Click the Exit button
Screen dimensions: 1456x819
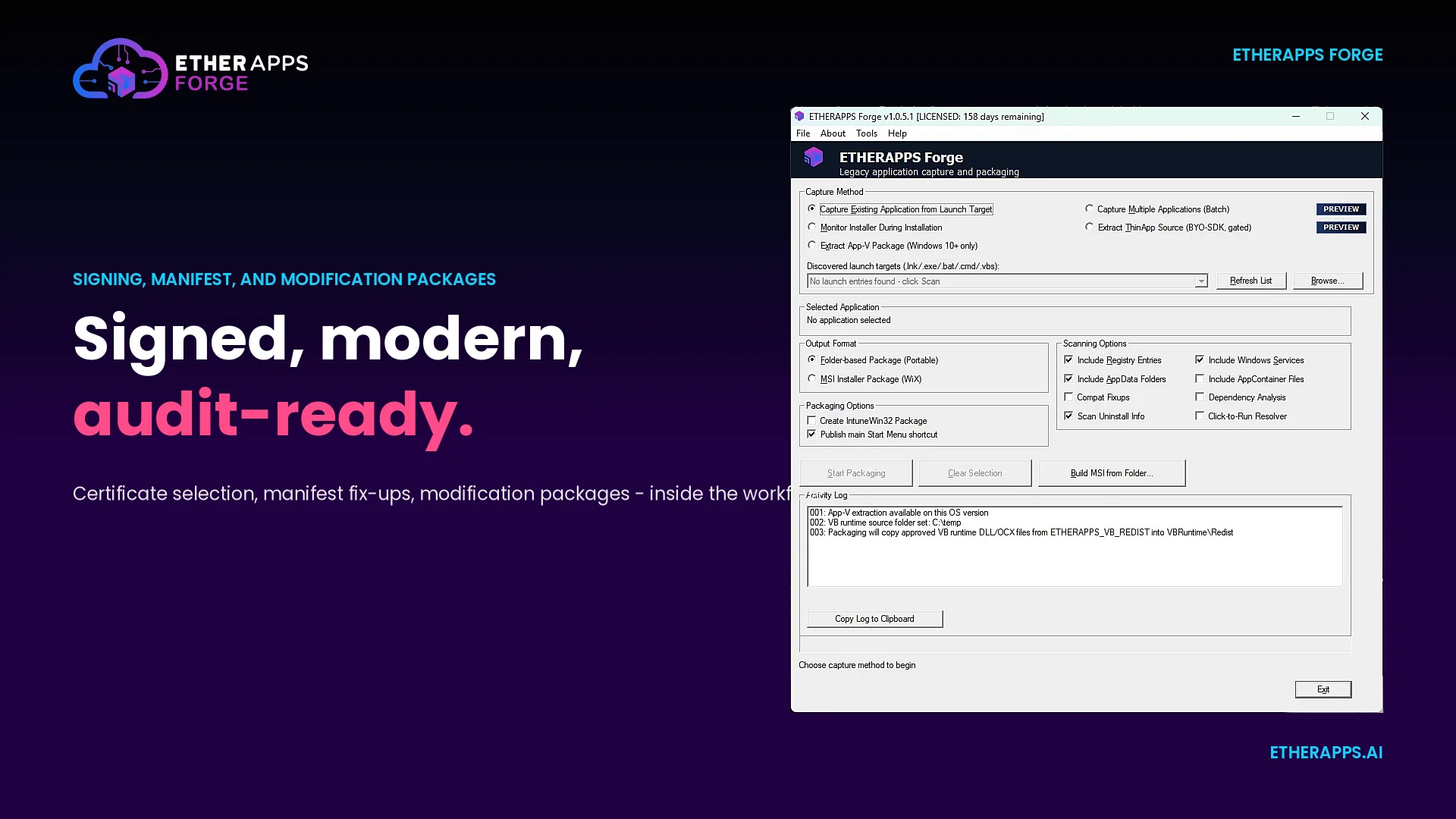(1323, 689)
